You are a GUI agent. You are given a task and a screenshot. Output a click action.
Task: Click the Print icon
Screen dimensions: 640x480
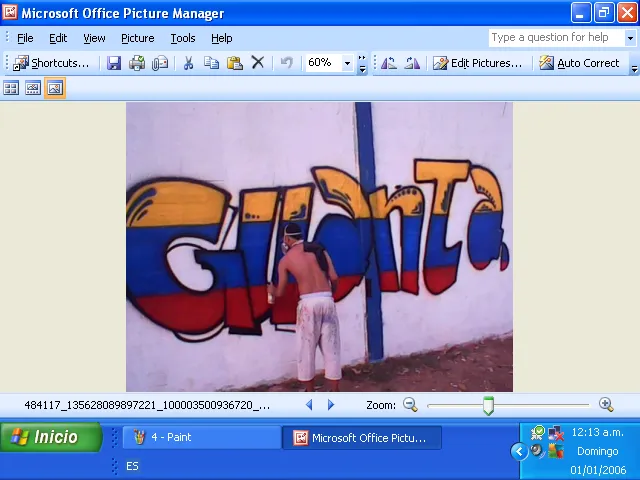(x=137, y=63)
